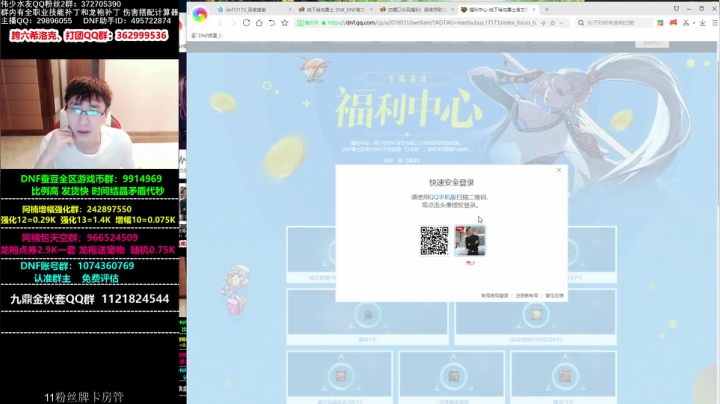Close the active 福利中心 tab

(534, 9)
